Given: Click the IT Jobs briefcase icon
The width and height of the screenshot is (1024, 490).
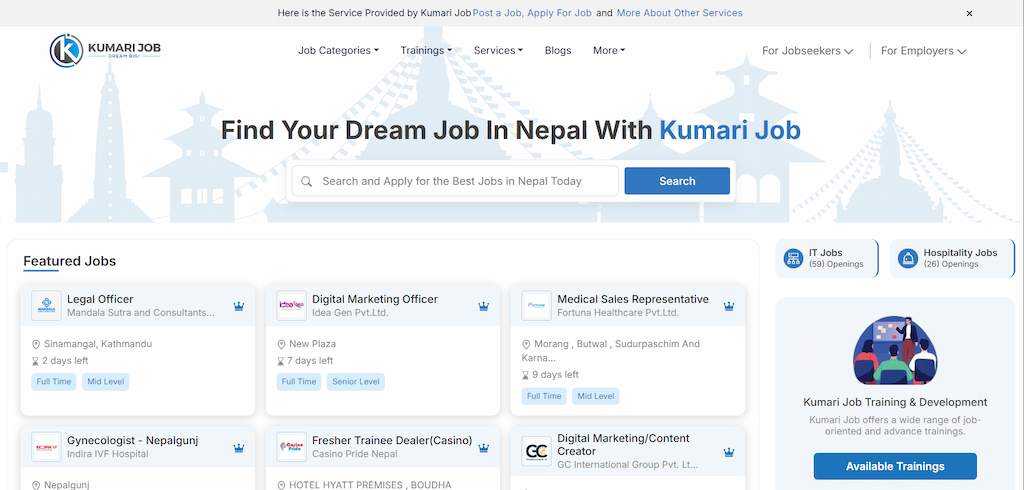Looking at the screenshot, I should click(x=794, y=258).
